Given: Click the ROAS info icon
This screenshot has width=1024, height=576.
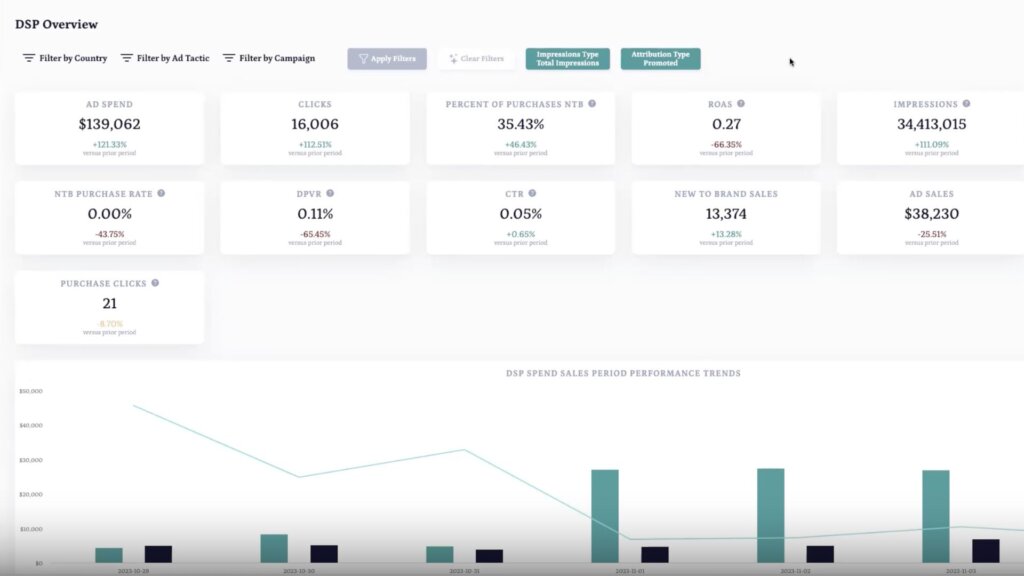Looking at the screenshot, I should 741,104.
